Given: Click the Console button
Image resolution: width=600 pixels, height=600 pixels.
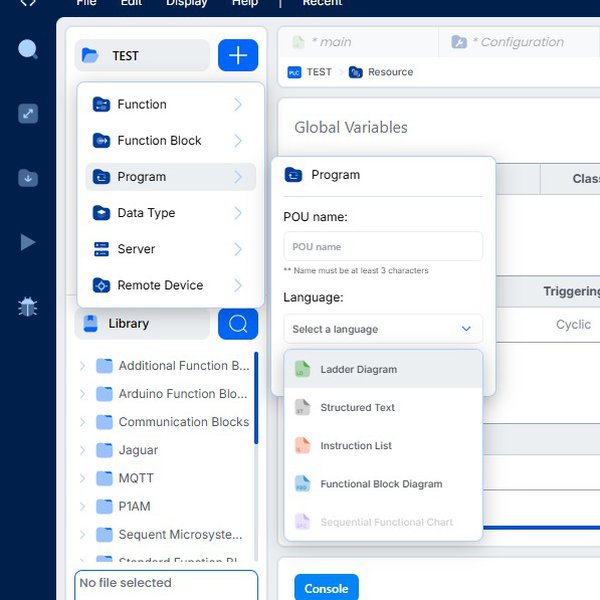Looking at the screenshot, I should tap(326, 588).
